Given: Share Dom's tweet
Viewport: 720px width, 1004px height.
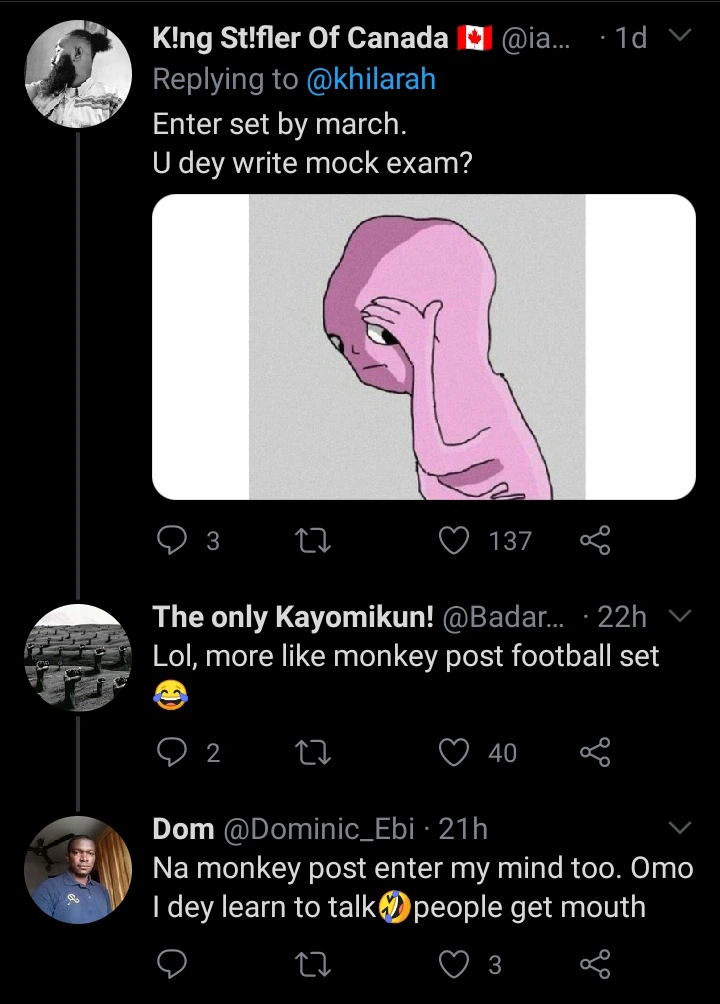Looking at the screenshot, I should tap(594, 964).
